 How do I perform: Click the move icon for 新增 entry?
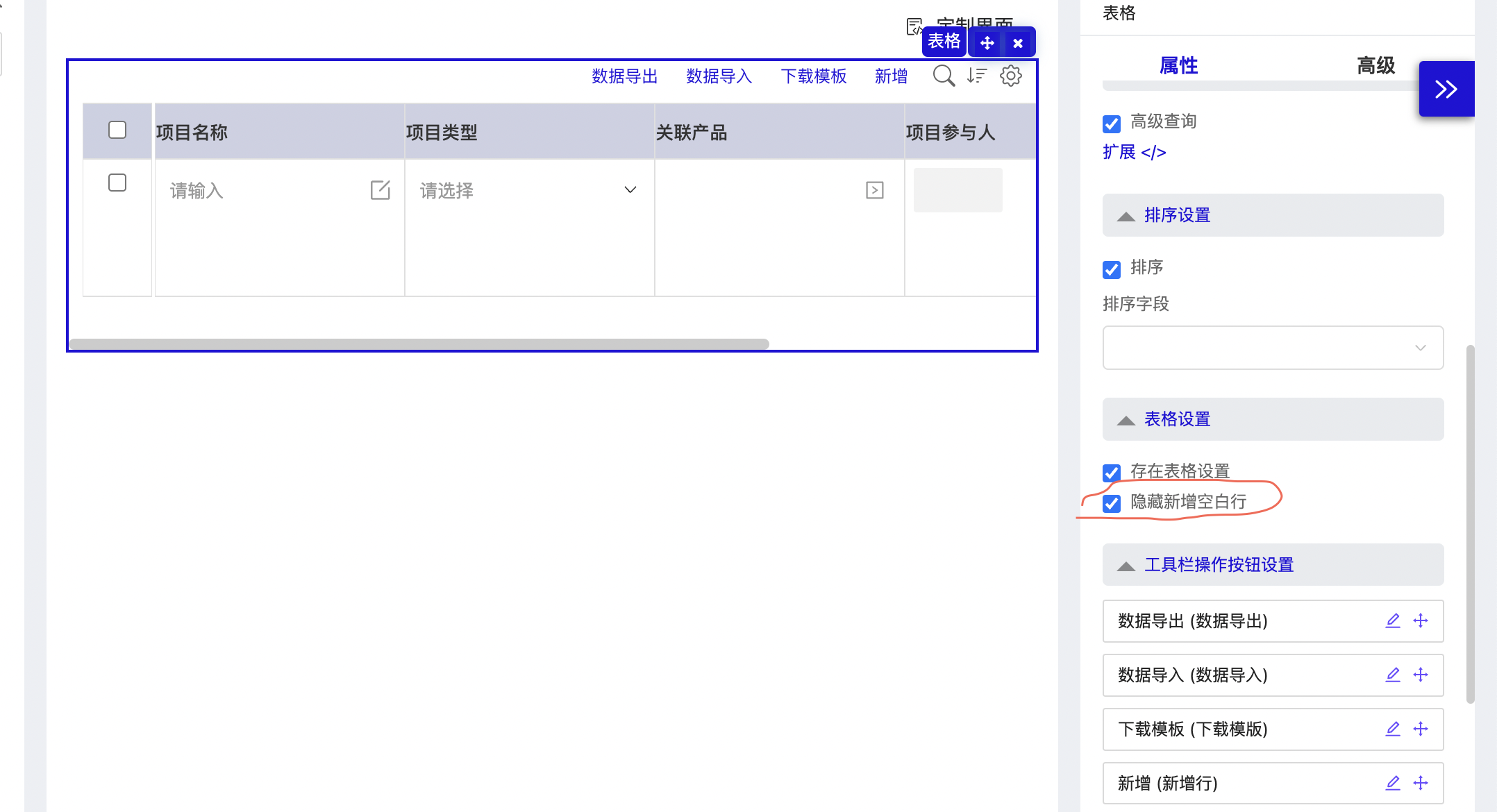[1421, 783]
